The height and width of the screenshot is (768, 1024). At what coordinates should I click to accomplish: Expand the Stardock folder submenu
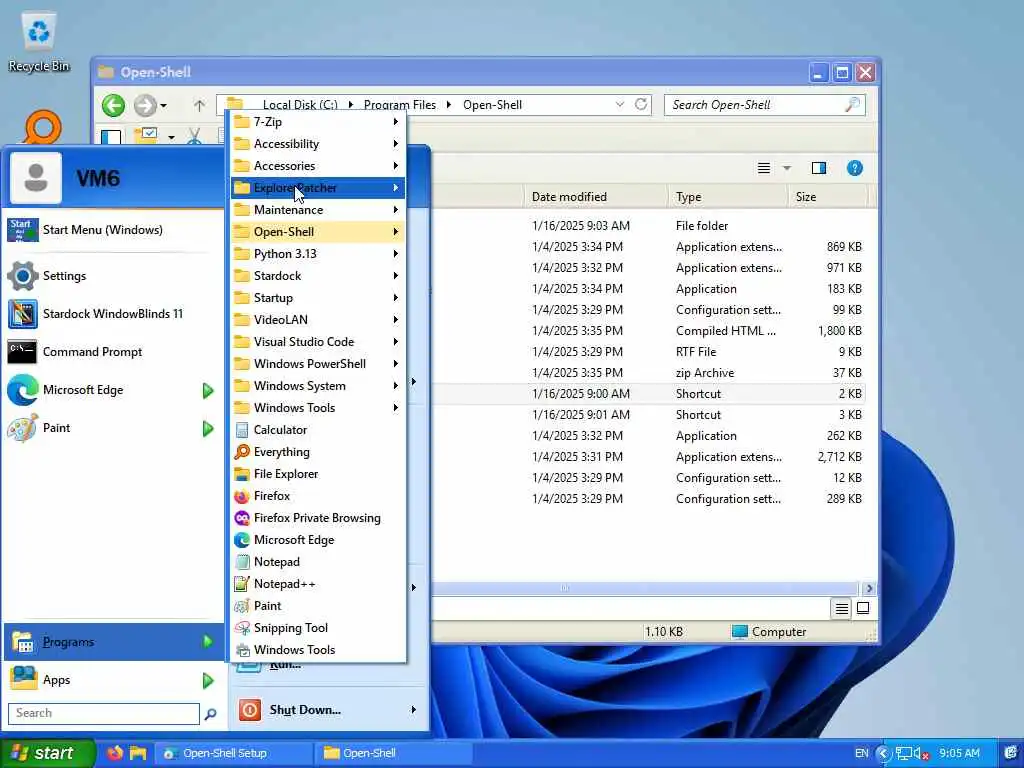318,276
